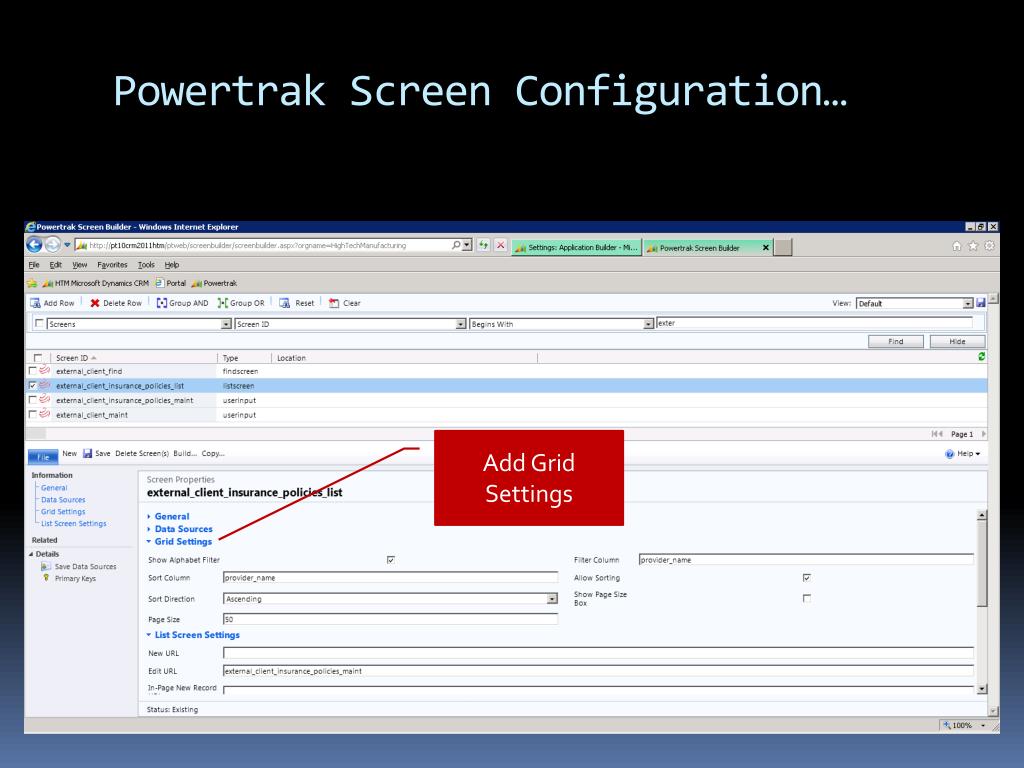Screen dimensions: 1024x768
Task: Tick the filter row checkbox beside Screens
Action: 39,323
